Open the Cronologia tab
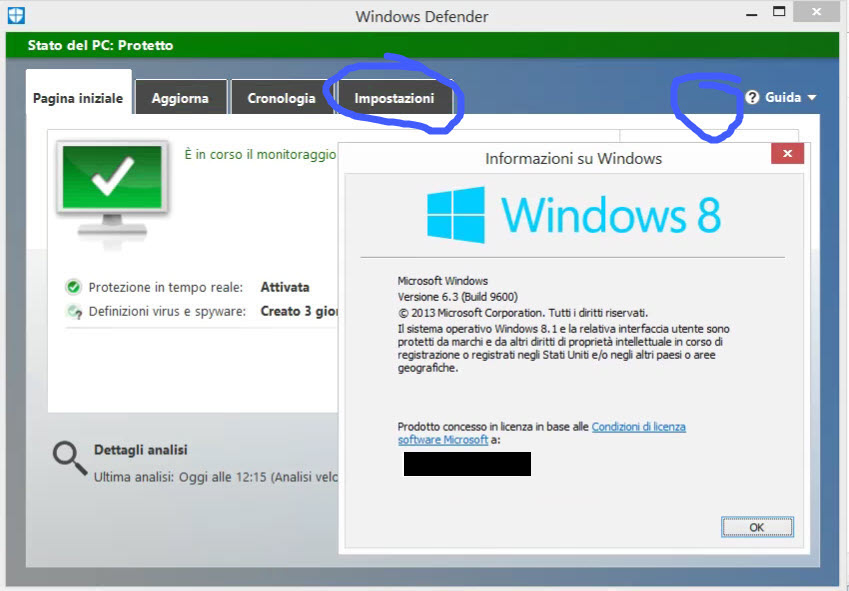 tap(282, 97)
